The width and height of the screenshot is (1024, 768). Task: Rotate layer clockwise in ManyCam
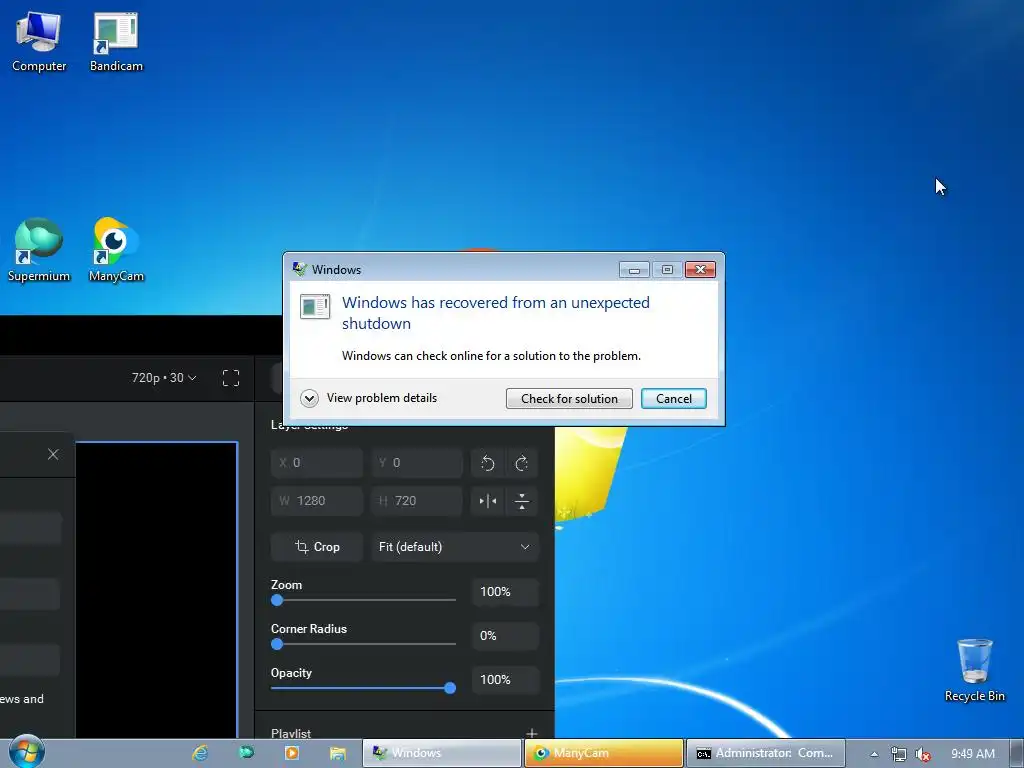[x=522, y=464]
